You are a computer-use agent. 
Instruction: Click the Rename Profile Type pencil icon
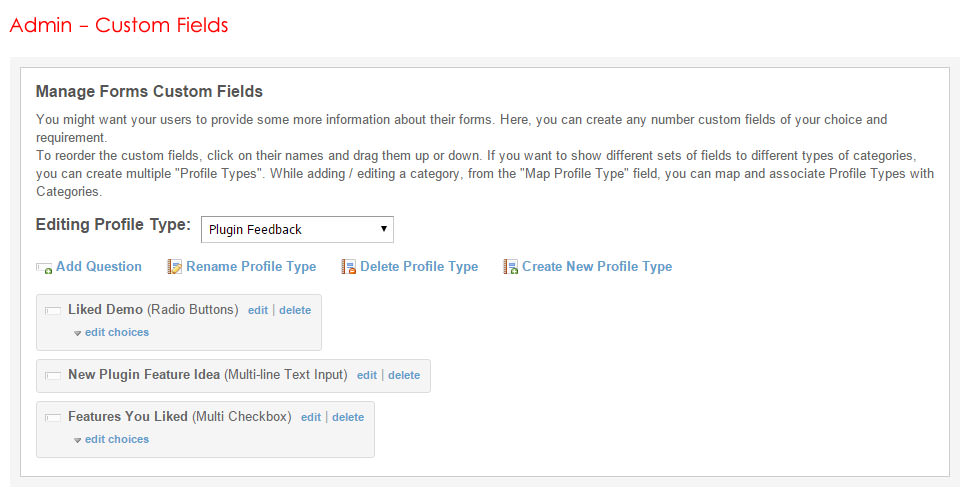coord(175,267)
